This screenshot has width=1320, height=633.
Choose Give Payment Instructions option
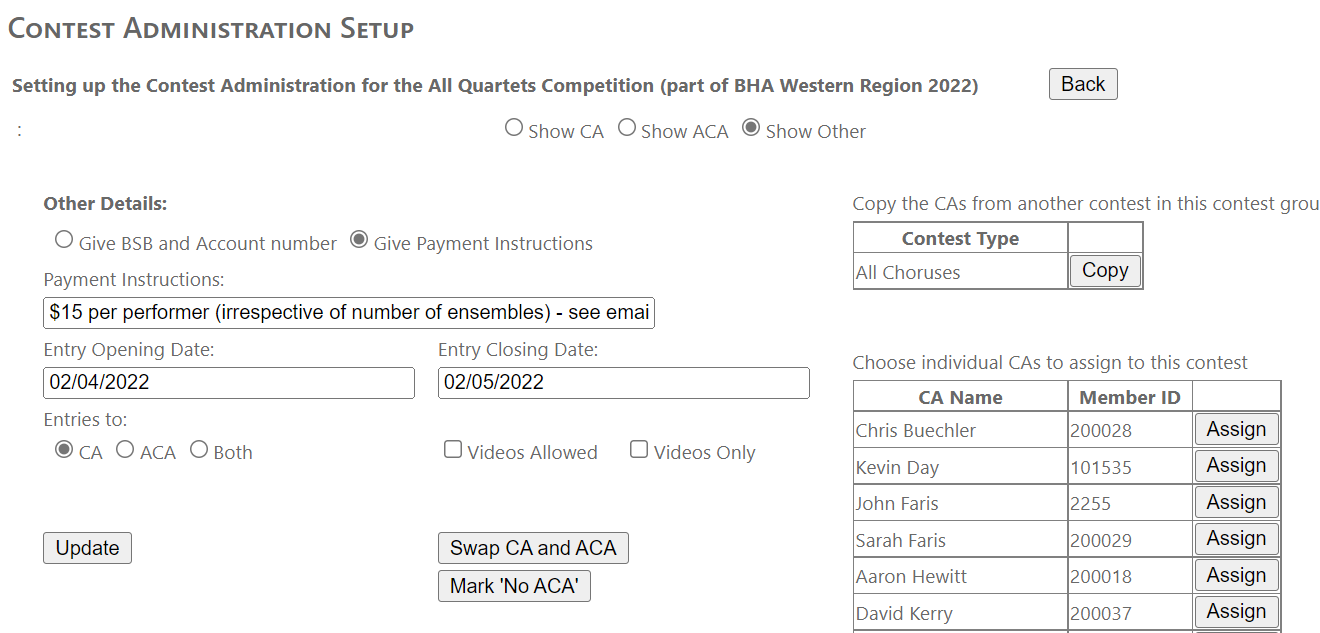pyautogui.click(x=359, y=240)
